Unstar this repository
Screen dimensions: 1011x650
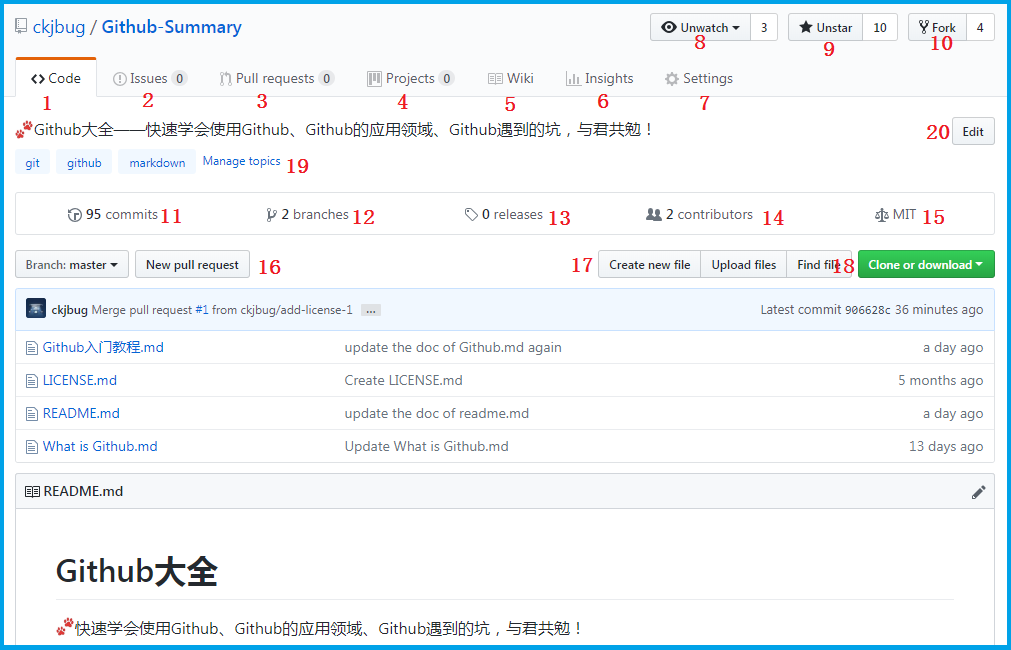coord(825,28)
